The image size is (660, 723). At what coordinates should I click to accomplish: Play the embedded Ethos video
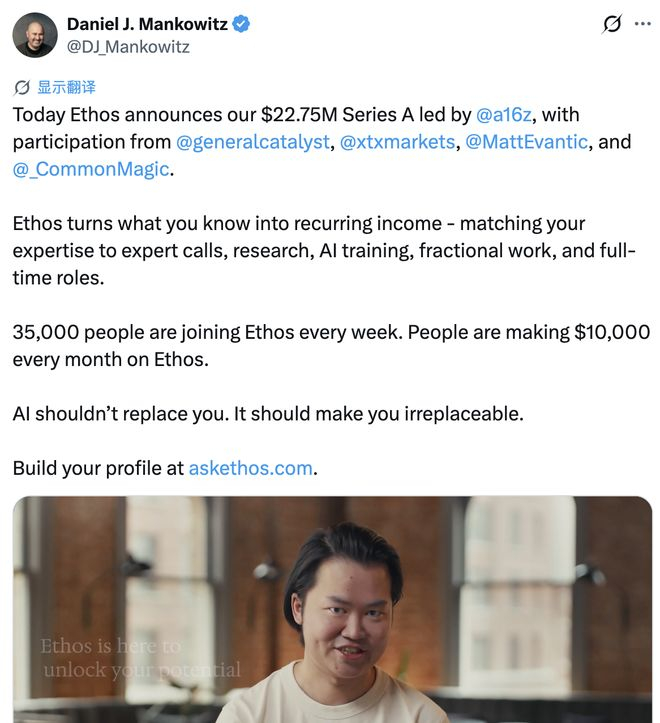click(332, 610)
